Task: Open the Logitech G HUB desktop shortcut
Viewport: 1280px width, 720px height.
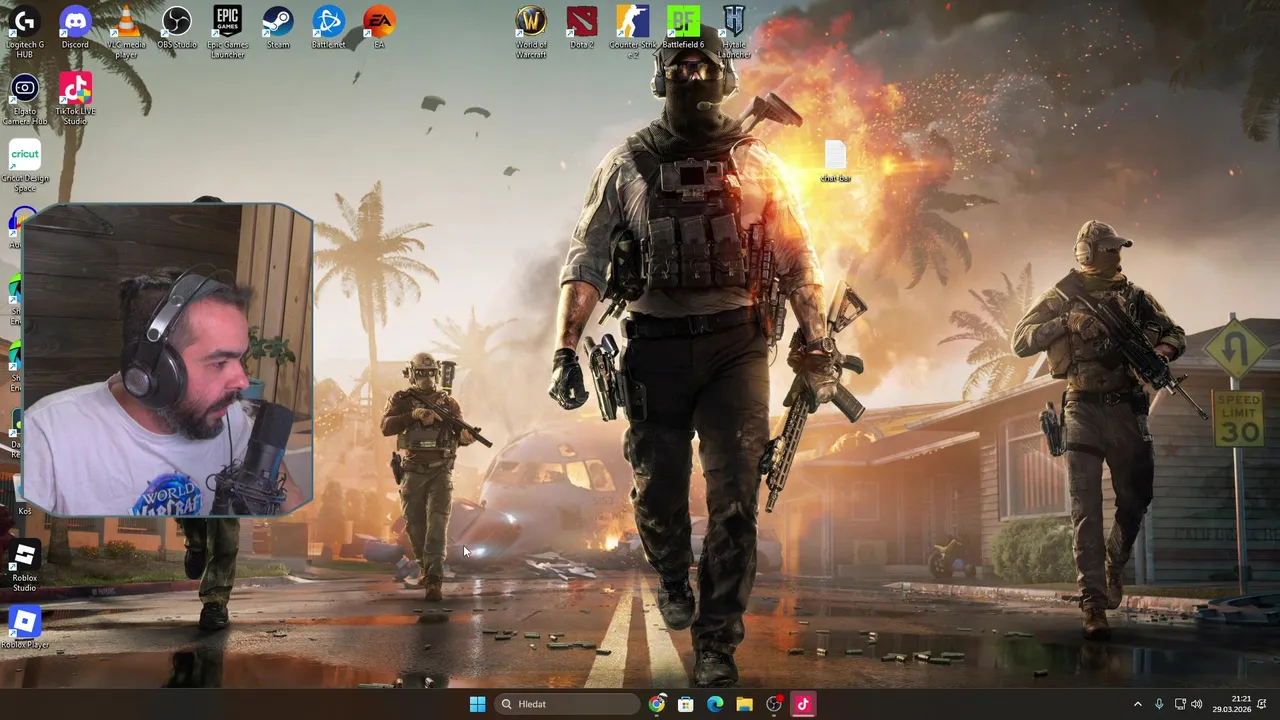Action: point(25,31)
